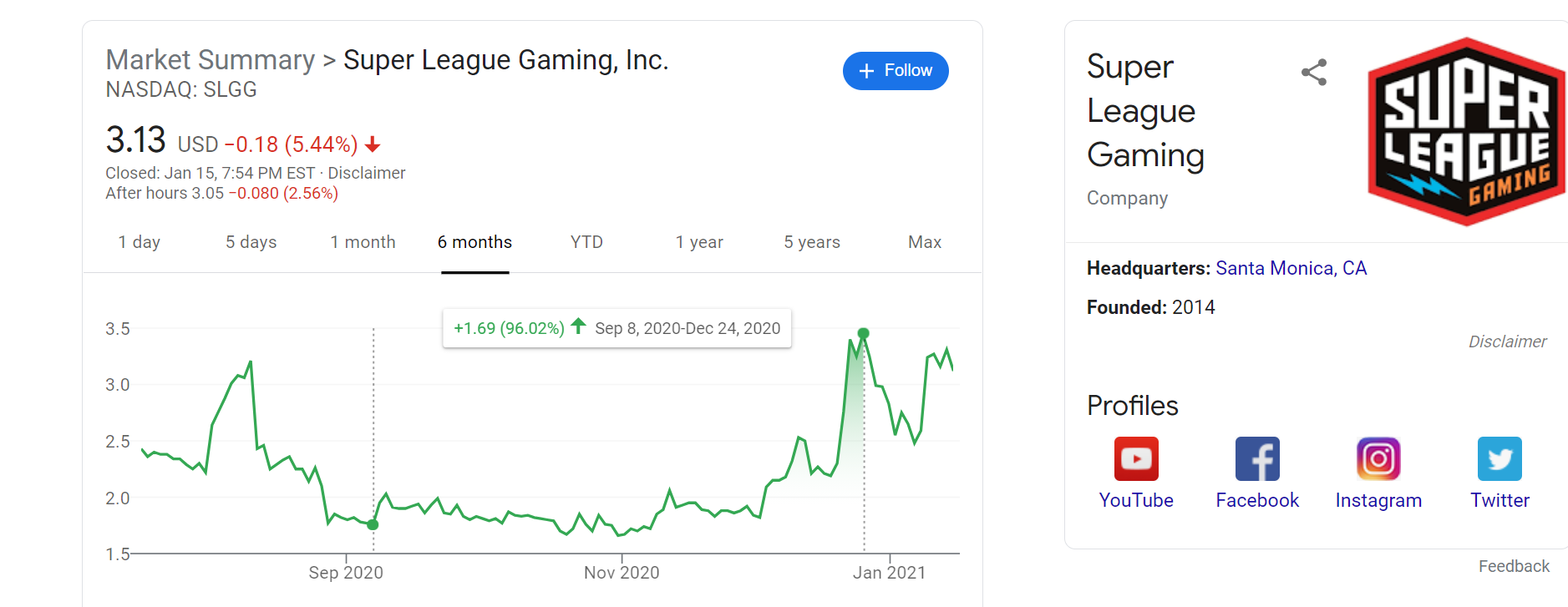The image size is (1568, 607).
Task: Open the Market Summary link
Action: (x=211, y=60)
